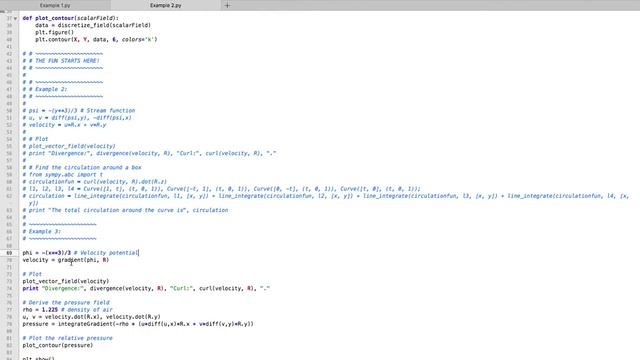Image resolution: width=640 pixels, height=360 pixels.
Task: Click the uncommented plot_vector_field(velocity) line
Action: [x=66, y=281]
